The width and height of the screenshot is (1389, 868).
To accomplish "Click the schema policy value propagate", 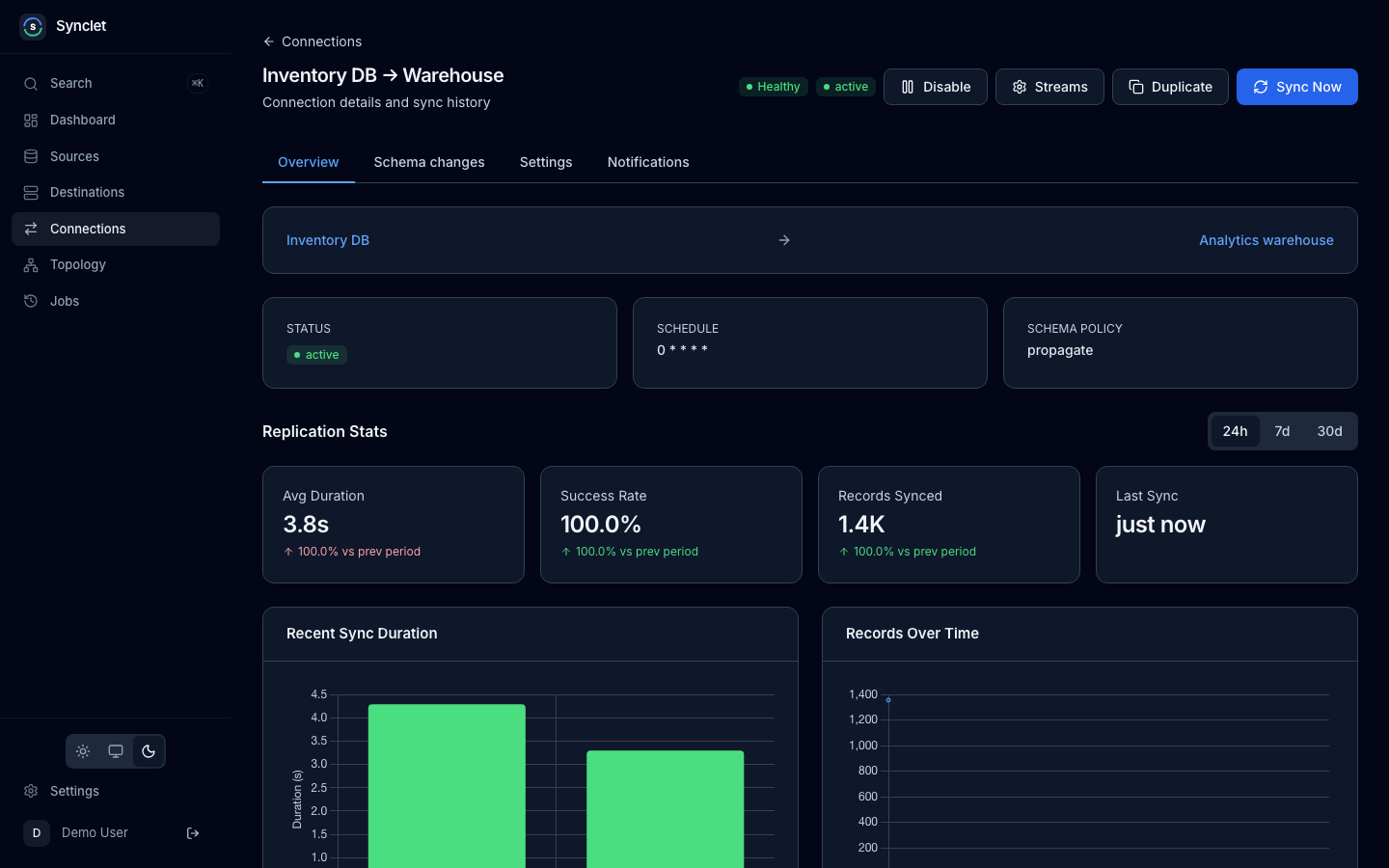I will click(x=1060, y=350).
